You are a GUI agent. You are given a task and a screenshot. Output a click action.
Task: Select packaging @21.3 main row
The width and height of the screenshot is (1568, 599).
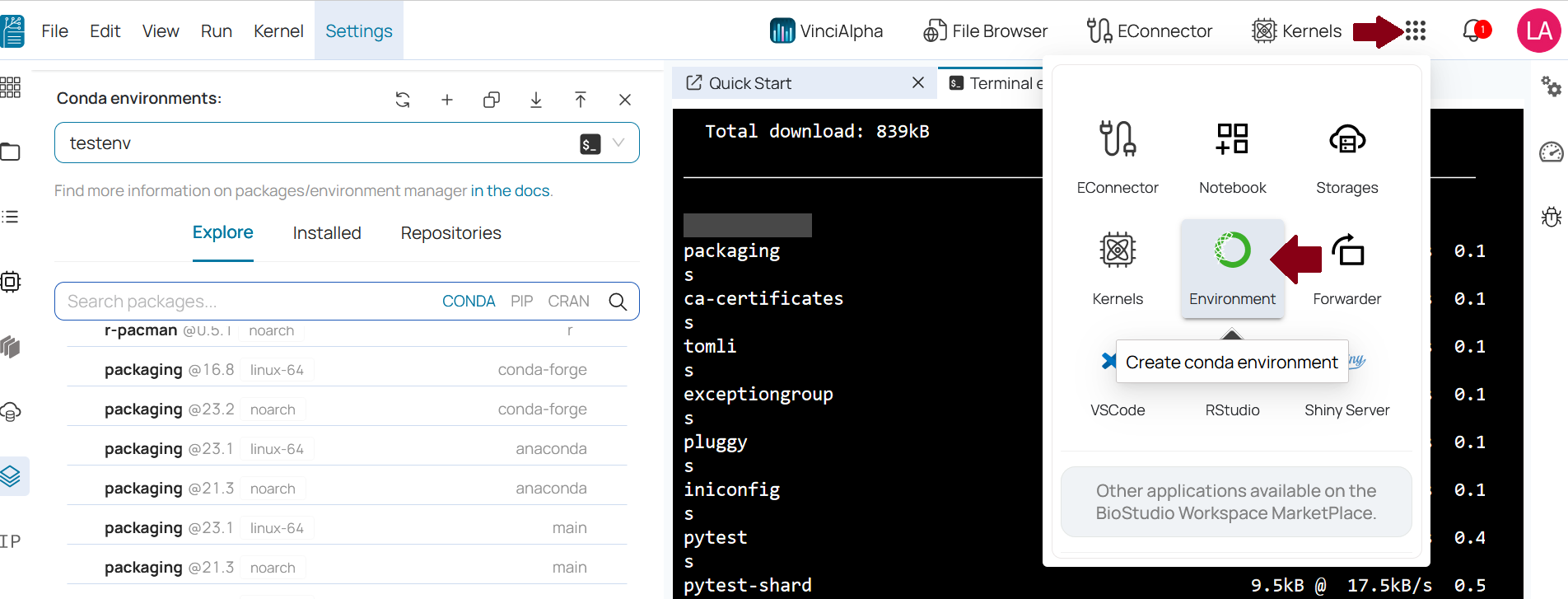(347, 568)
